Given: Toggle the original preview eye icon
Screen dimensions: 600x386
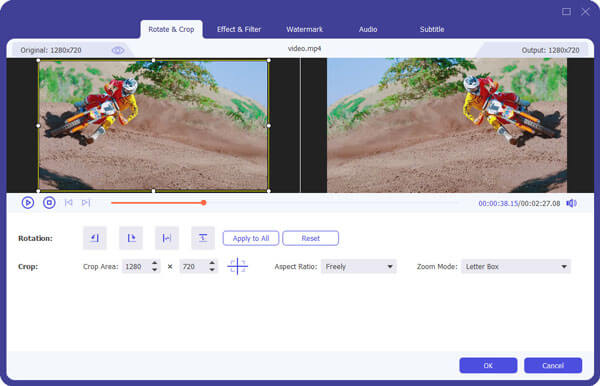Looking at the screenshot, I should [x=117, y=50].
